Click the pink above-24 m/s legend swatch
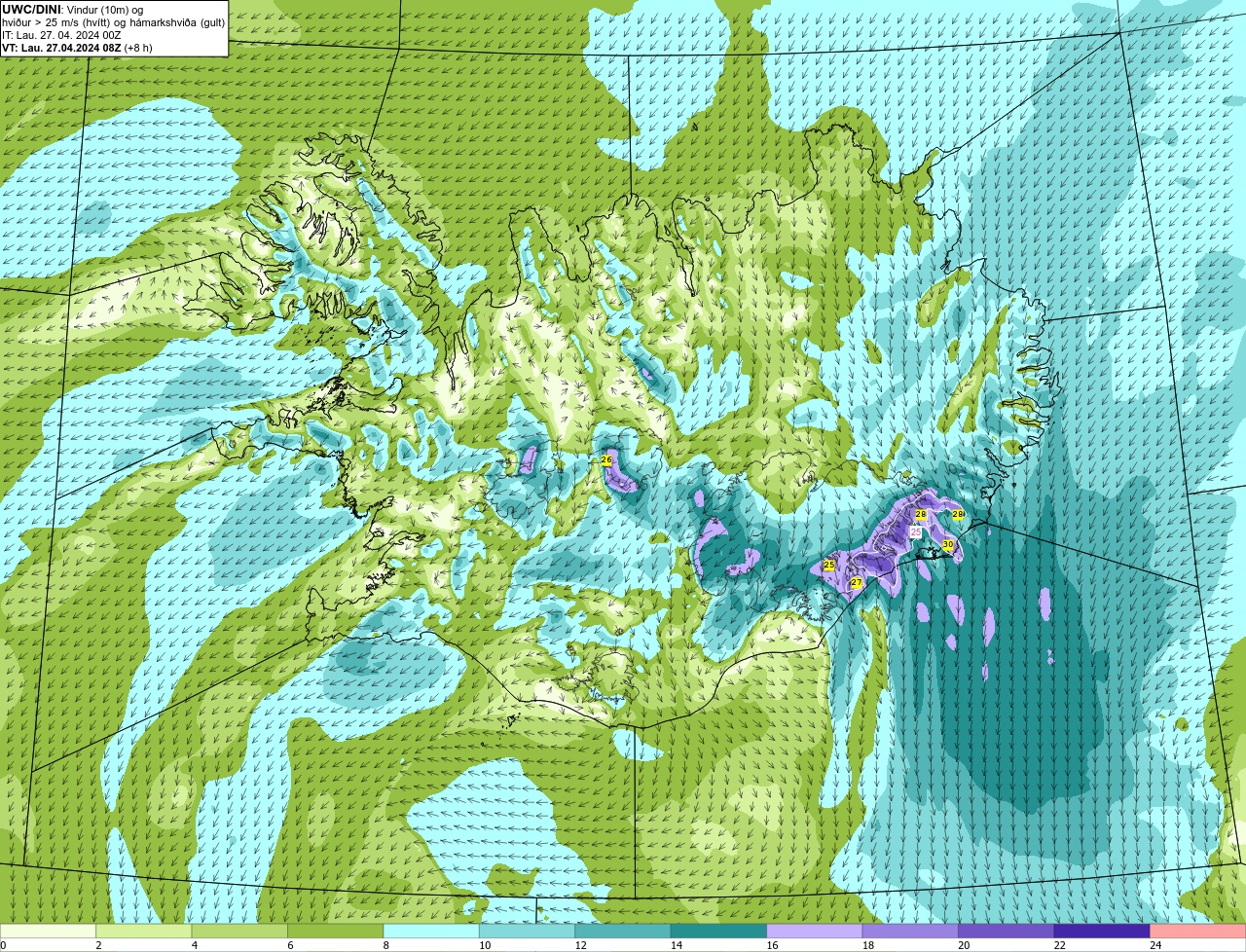Viewport: 1246px width, 952px height. pyautogui.click(x=1197, y=932)
